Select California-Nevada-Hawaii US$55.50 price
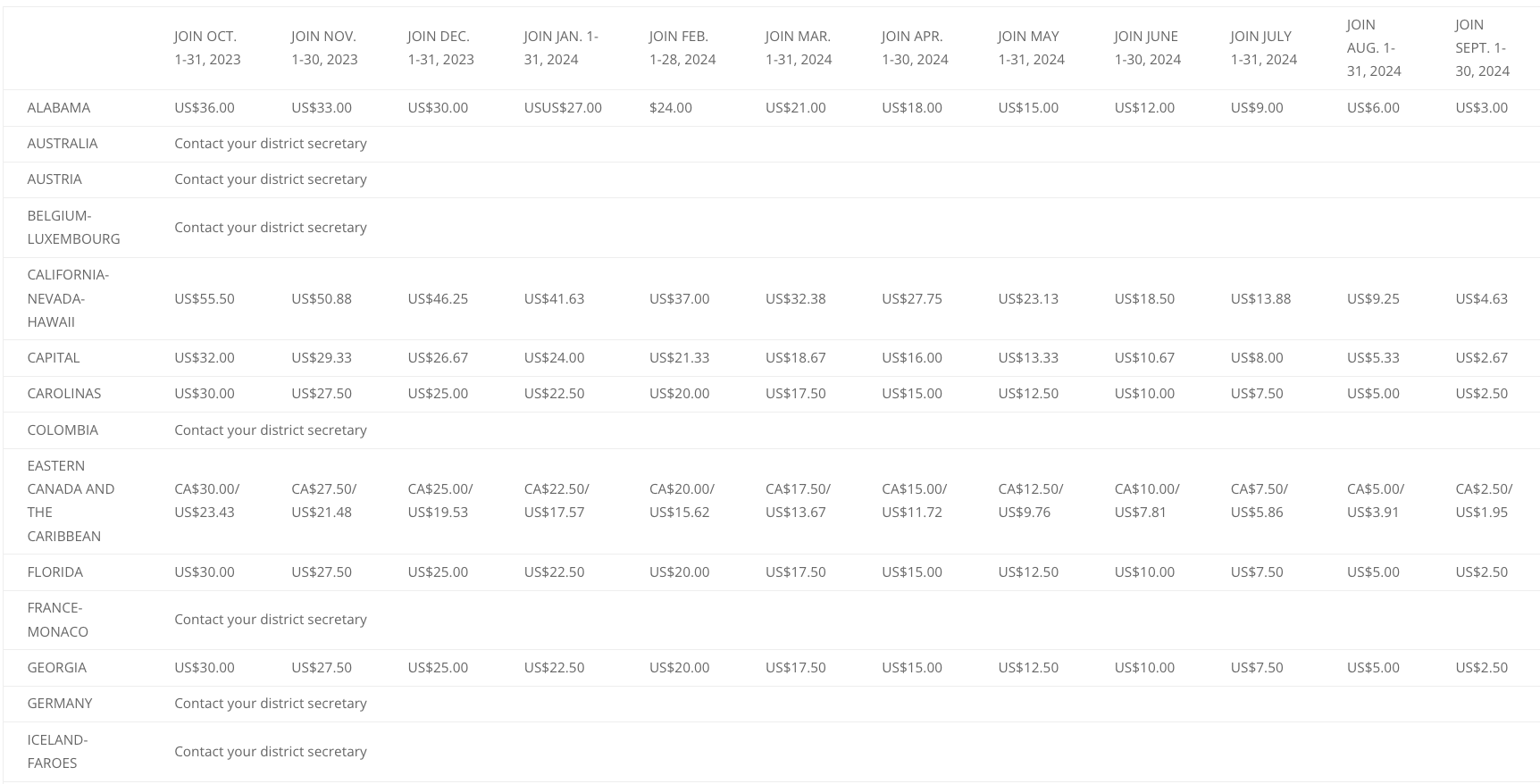Screen dimensions: 1540x784 tap(205, 299)
